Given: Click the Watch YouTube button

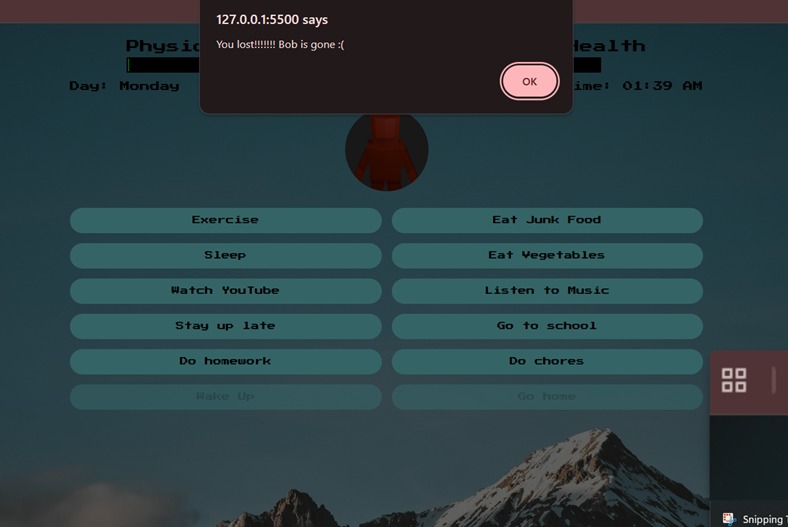Looking at the screenshot, I should 226,290.
